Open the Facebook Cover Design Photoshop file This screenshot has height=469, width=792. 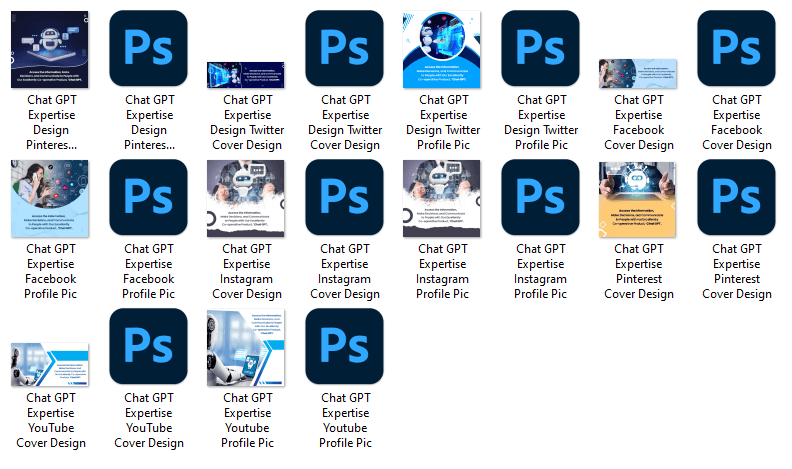736,50
